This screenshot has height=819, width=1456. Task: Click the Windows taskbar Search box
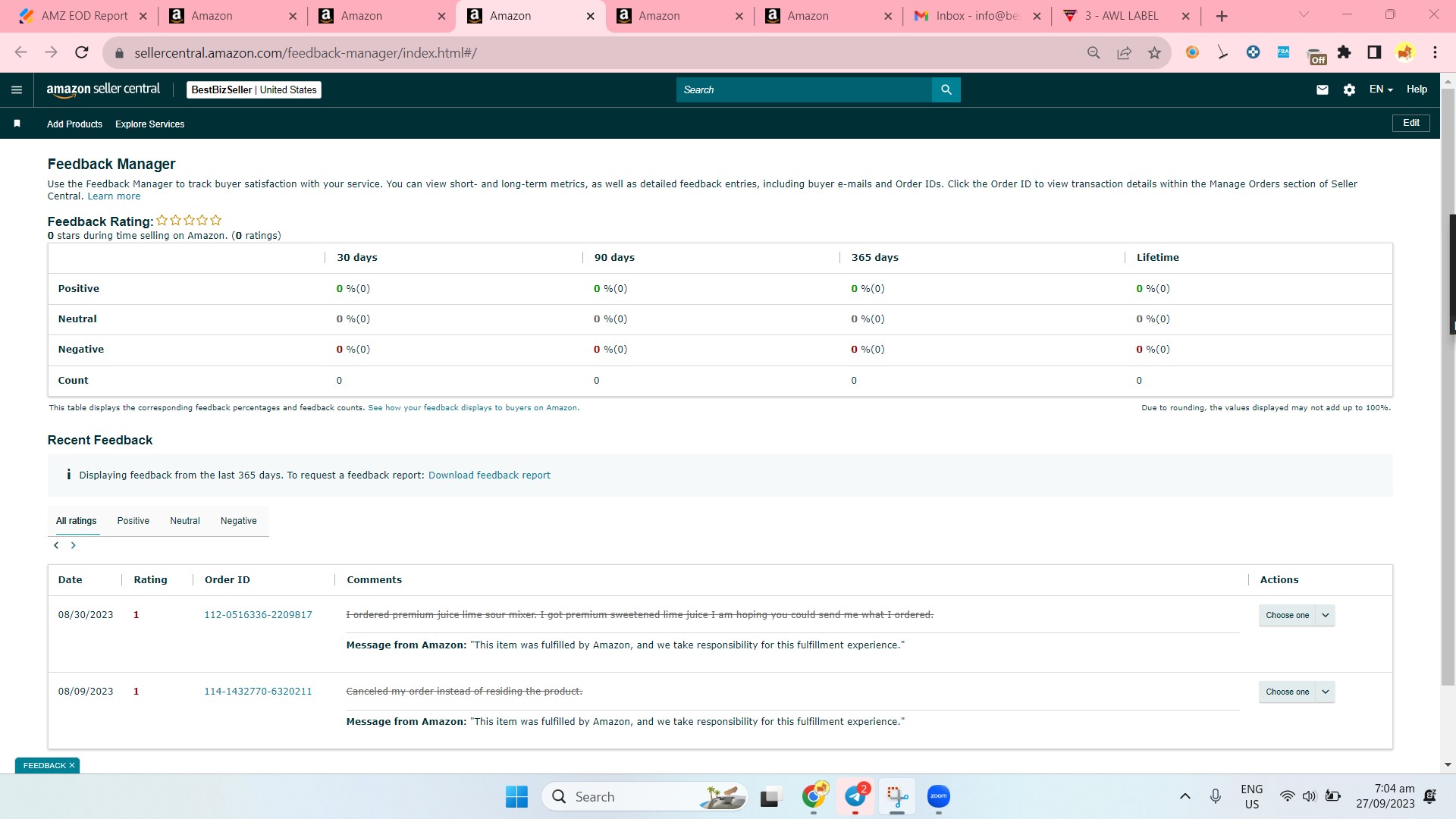[645, 796]
